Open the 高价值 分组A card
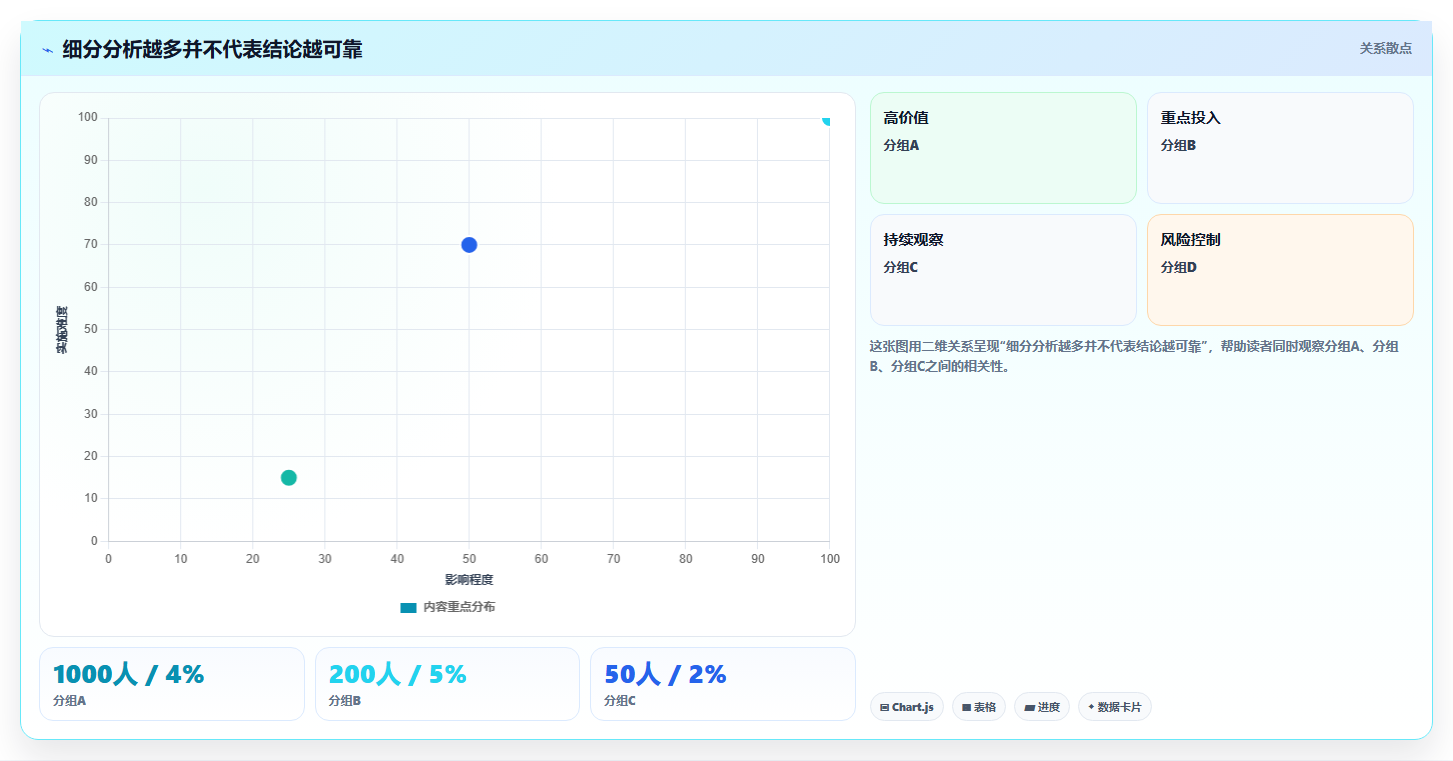Viewport: 1453px width, 761px height. click(1003, 148)
